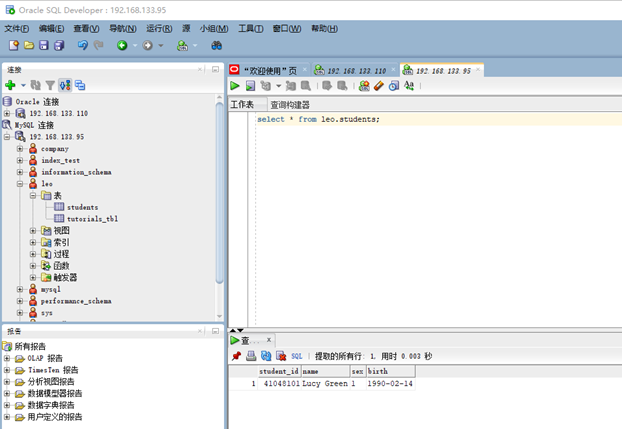Image resolution: width=622 pixels, height=429 pixels.
Task: Open SQL worksheet icon in main toolbar
Action: pyautogui.click(x=182, y=46)
